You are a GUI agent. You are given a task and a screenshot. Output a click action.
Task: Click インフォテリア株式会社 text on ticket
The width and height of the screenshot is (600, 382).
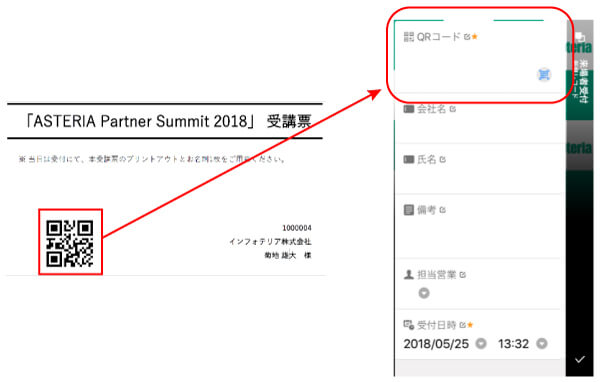click(x=270, y=242)
